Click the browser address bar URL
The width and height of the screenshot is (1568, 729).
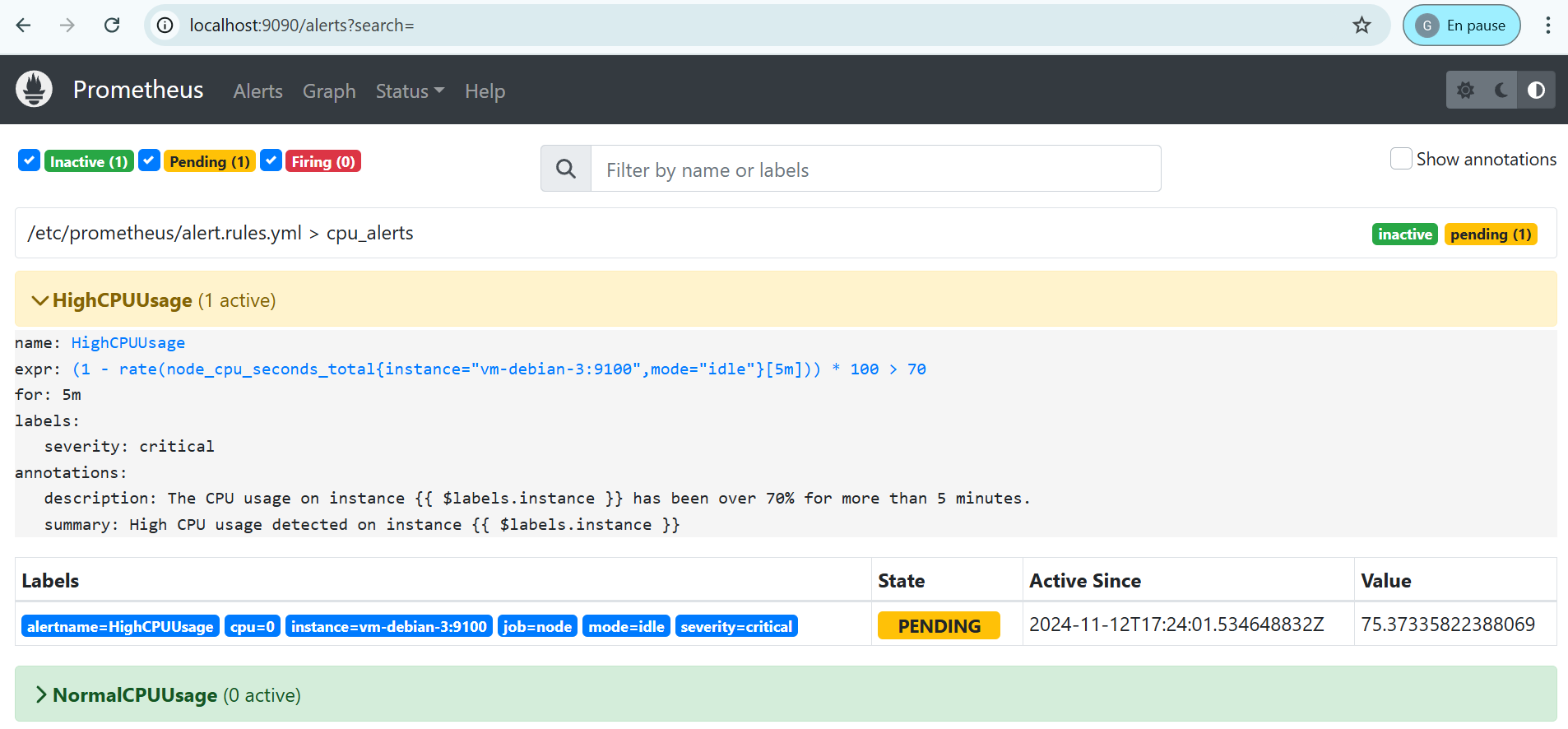(302, 26)
